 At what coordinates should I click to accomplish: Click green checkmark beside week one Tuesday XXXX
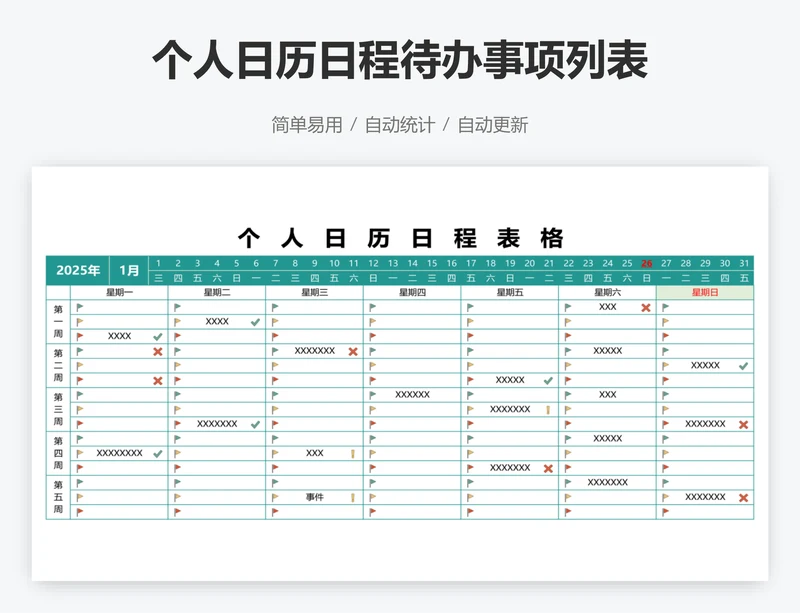(256, 322)
